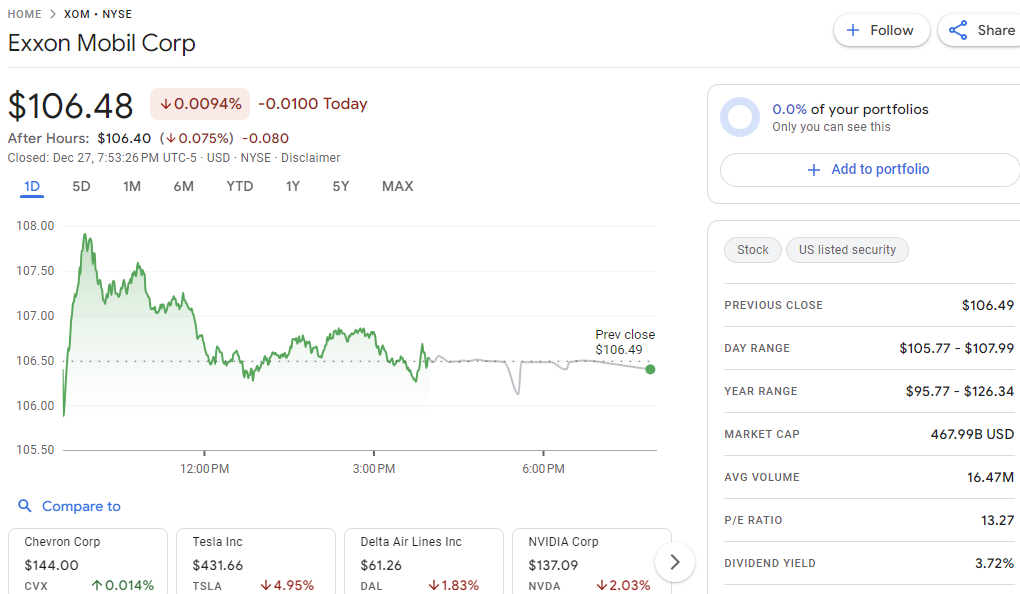Viewport: 1020px width, 594px height.
Task: Click the 0.0094% change badge
Action: [x=200, y=104]
